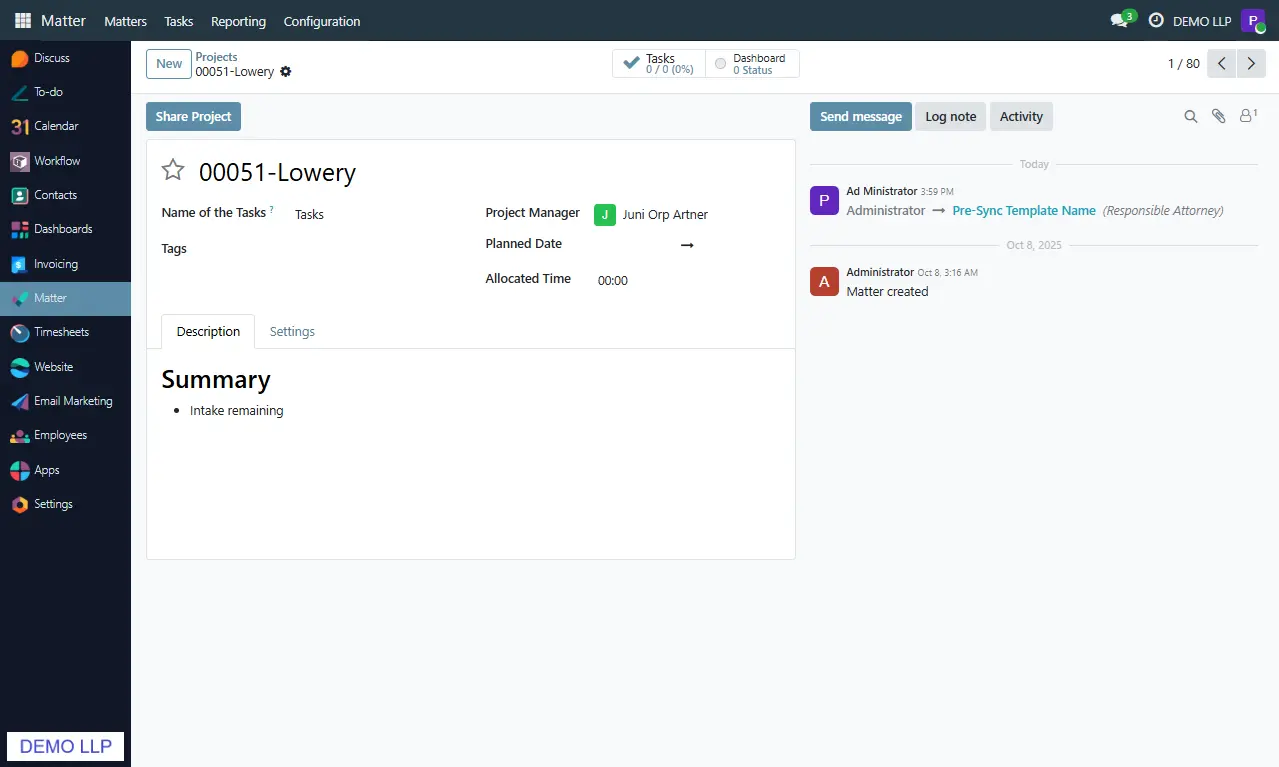Open the gear actions dropdown beside 00051-Lowery
The image size is (1279, 767).
(x=286, y=72)
